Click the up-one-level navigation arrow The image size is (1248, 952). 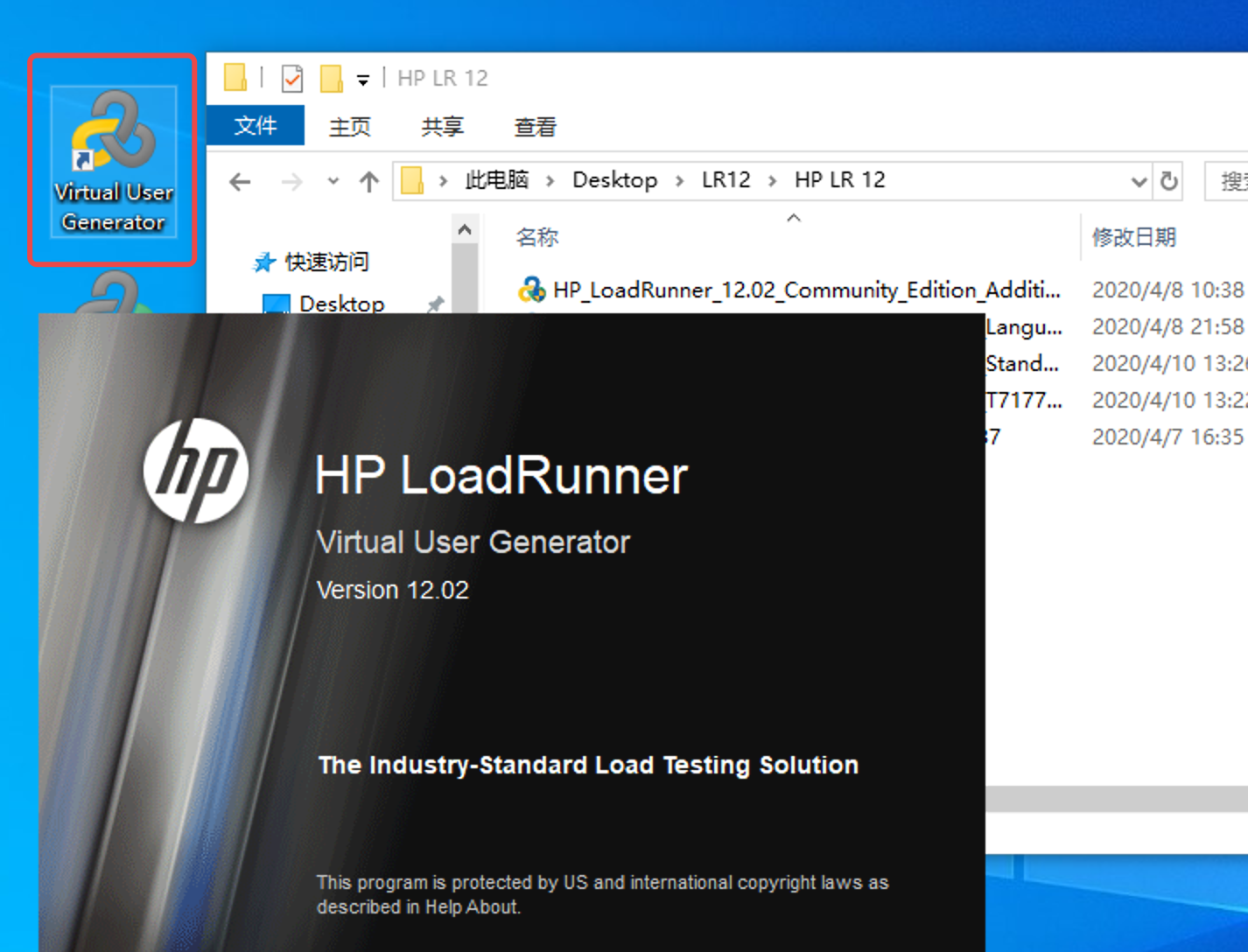(368, 181)
